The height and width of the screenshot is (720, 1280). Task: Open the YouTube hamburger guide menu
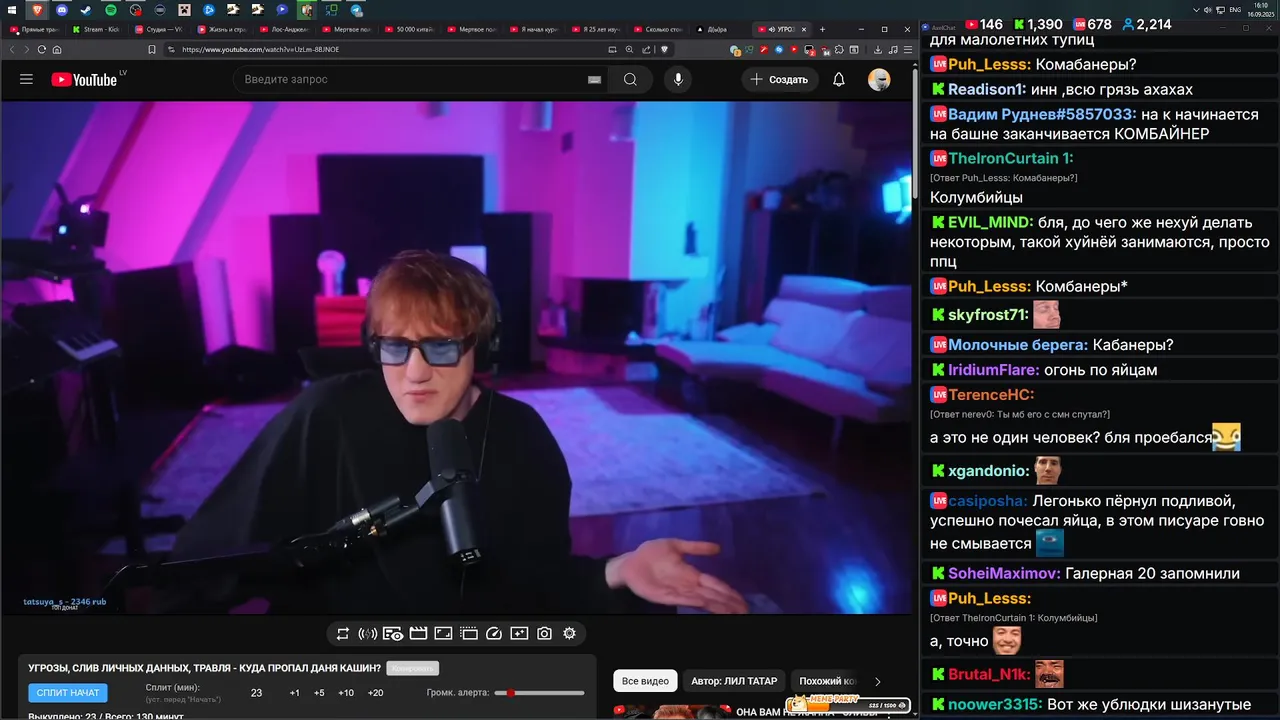point(26,79)
